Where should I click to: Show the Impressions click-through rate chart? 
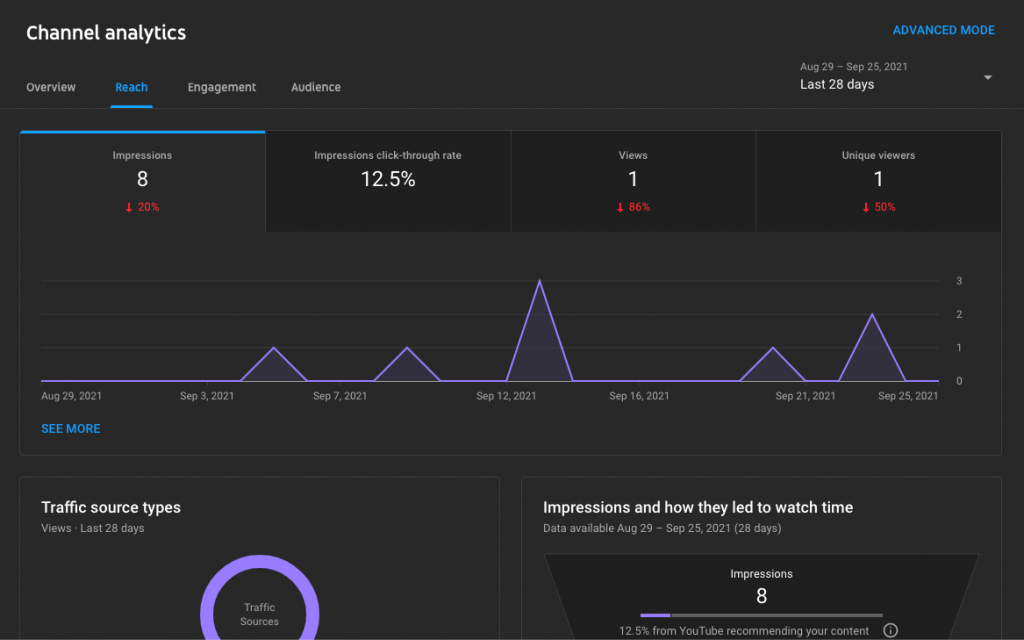388,180
